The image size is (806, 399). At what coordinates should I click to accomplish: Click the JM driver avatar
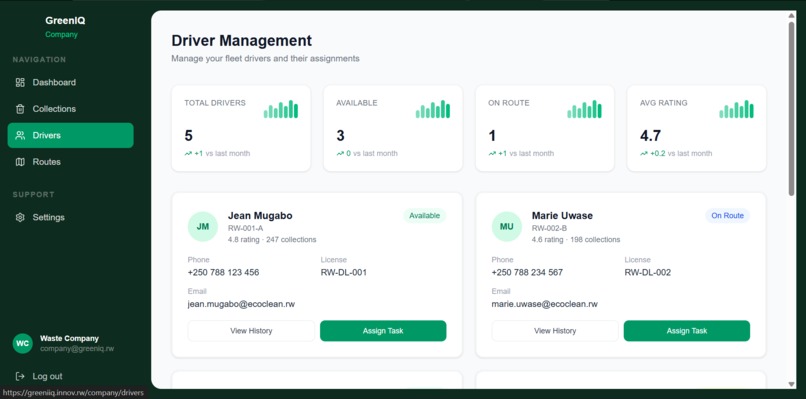(x=203, y=226)
